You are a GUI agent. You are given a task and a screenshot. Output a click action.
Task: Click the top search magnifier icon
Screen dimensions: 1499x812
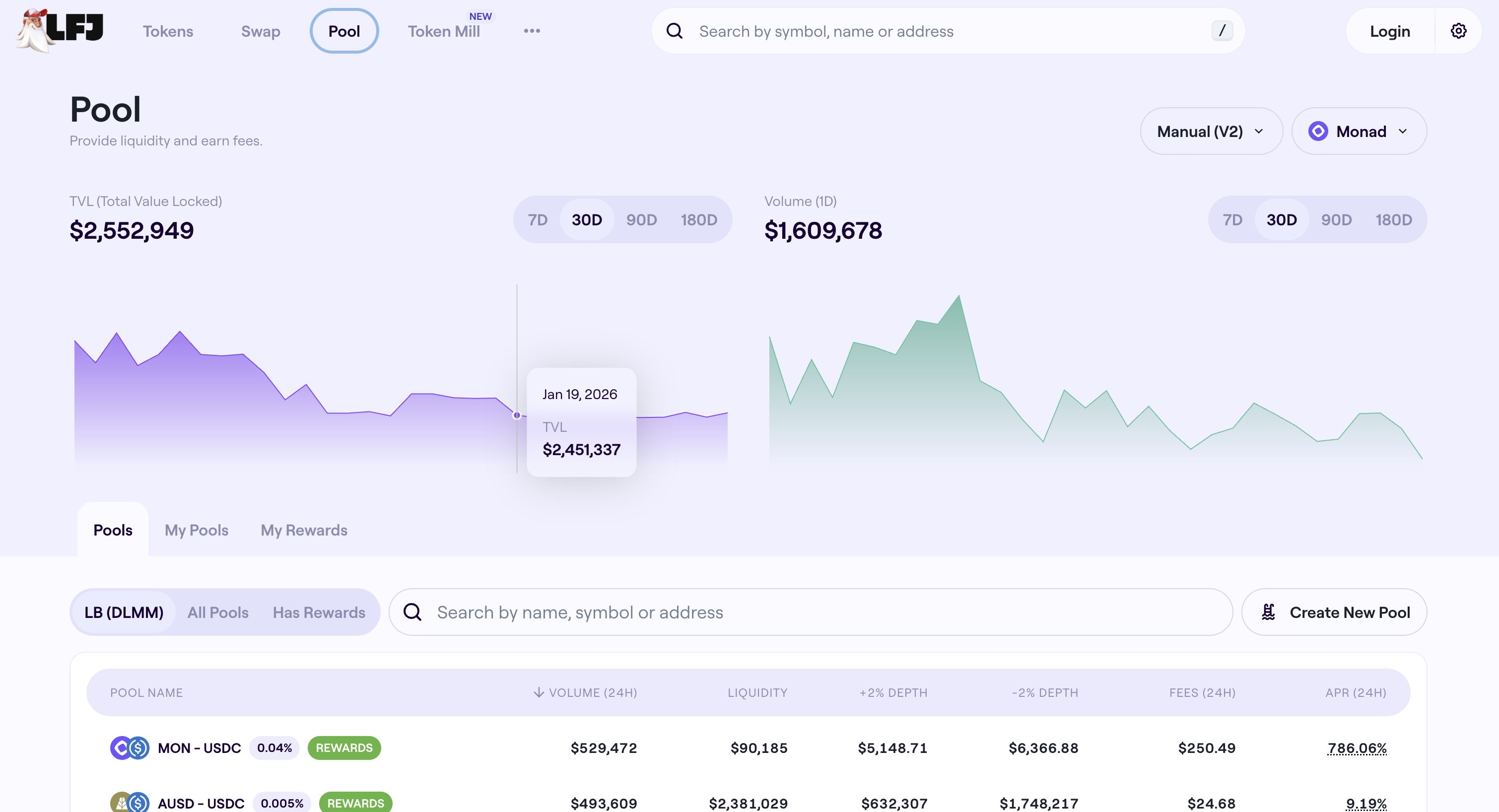675,31
